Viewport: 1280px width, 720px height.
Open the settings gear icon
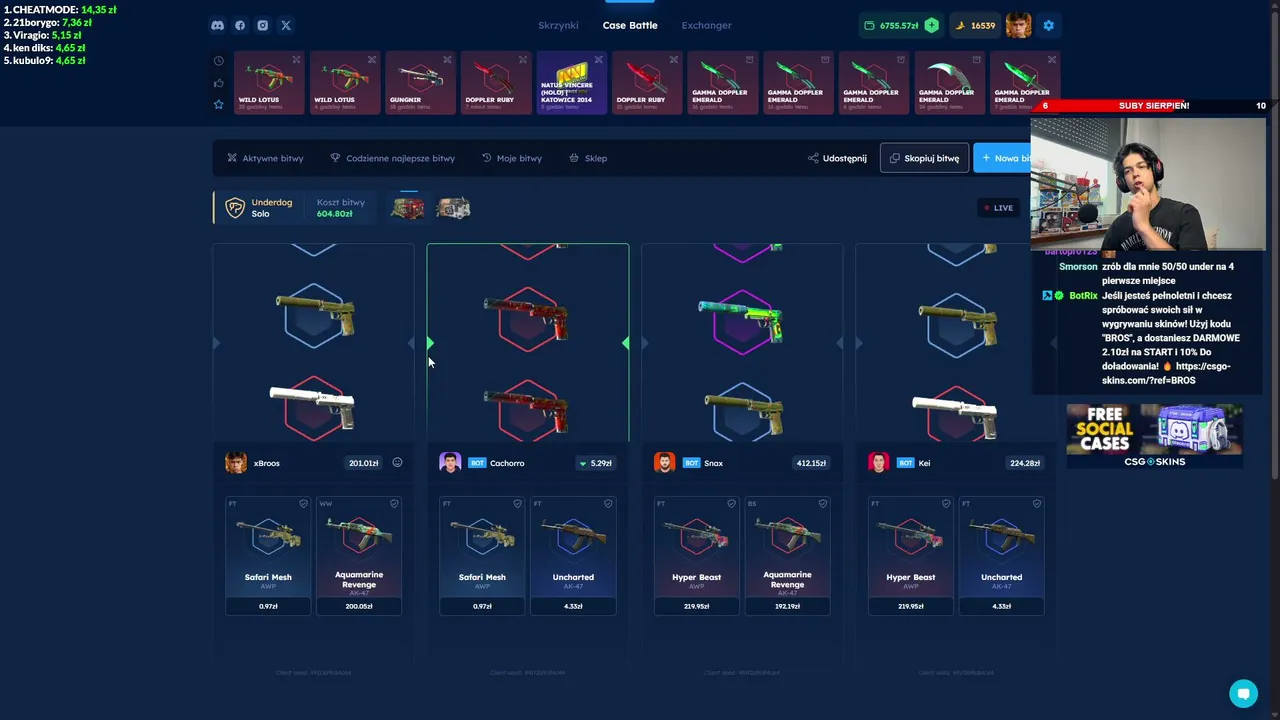point(1048,25)
